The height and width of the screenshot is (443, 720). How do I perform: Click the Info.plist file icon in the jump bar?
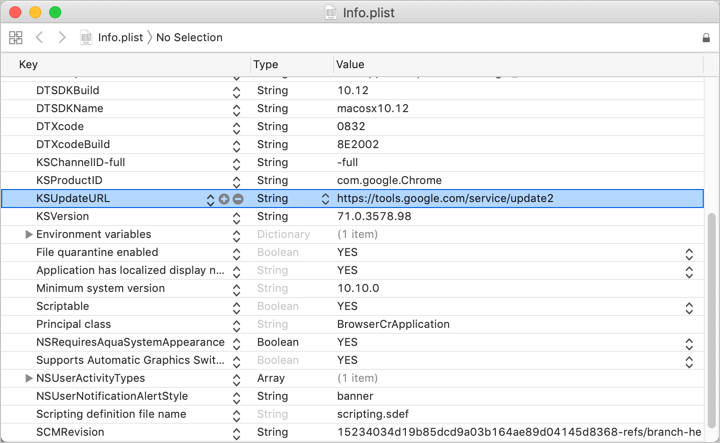coord(87,38)
